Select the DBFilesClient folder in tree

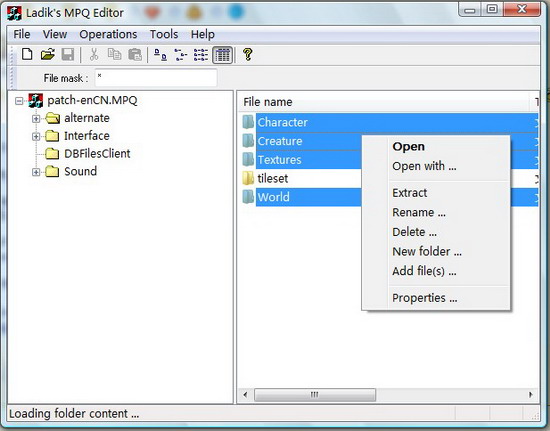coord(97,154)
